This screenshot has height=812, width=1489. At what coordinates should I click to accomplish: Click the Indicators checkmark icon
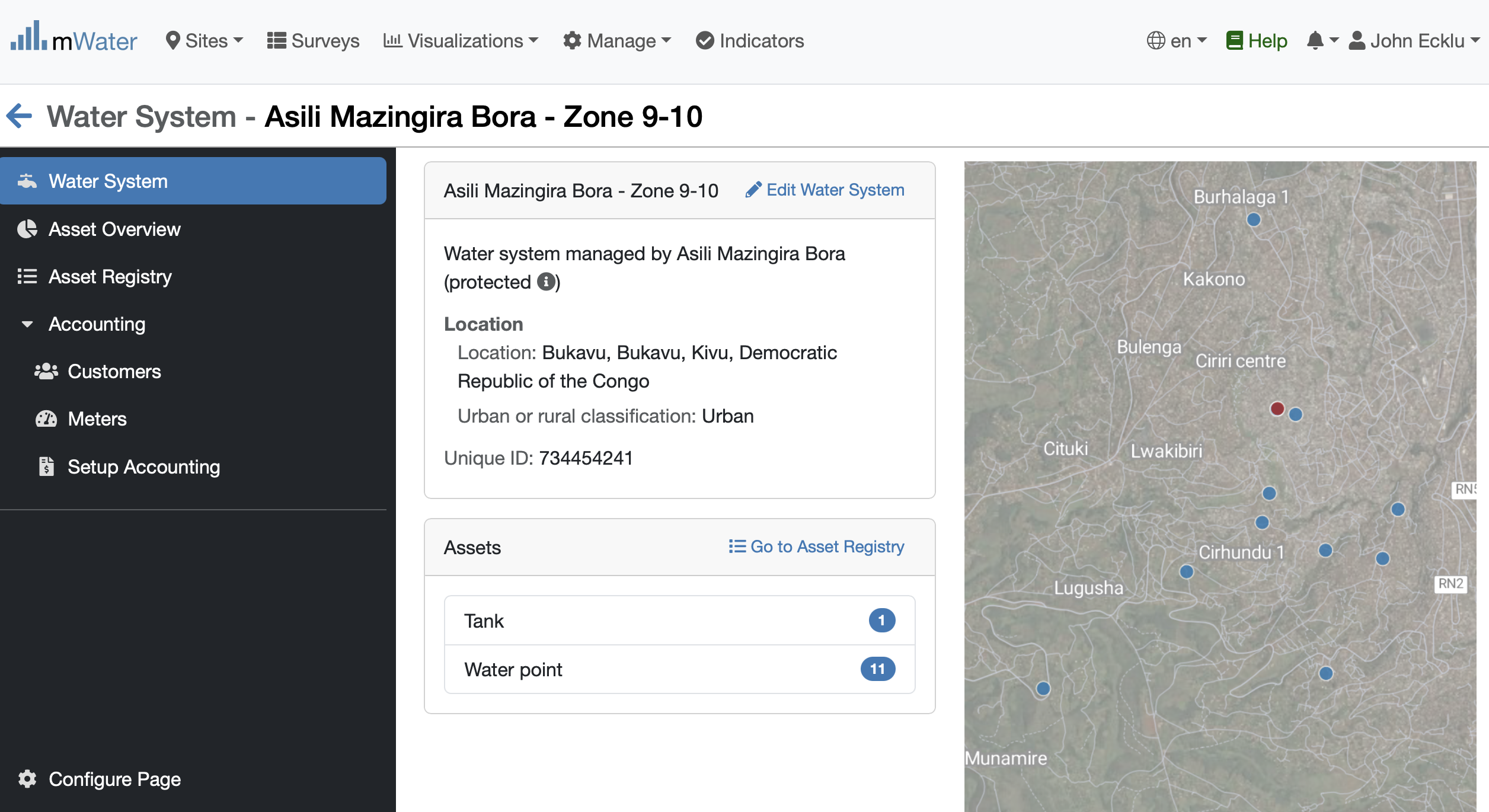point(705,41)
